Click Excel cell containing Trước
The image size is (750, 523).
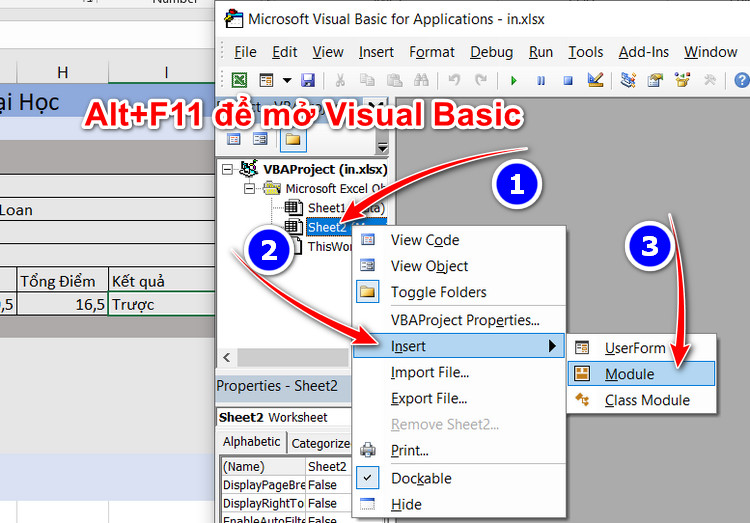[162, 305]
